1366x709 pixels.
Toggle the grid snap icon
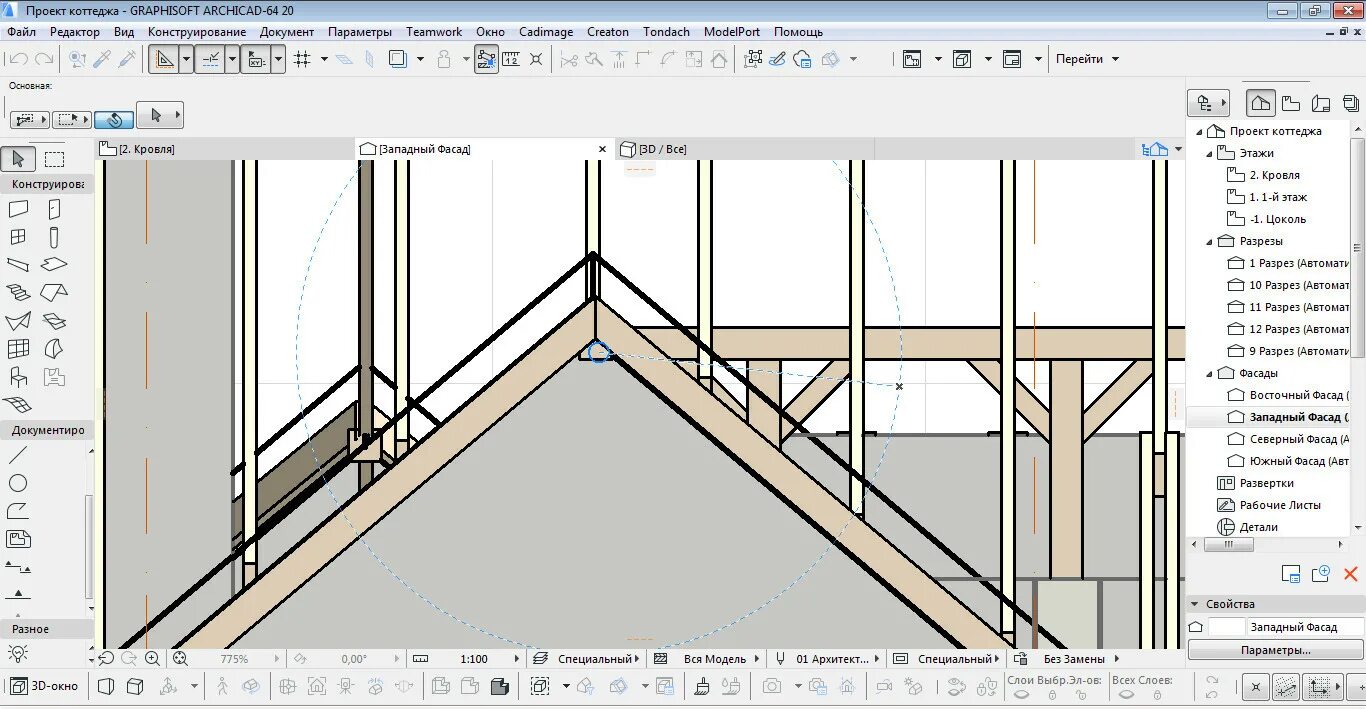coord(303,59)
